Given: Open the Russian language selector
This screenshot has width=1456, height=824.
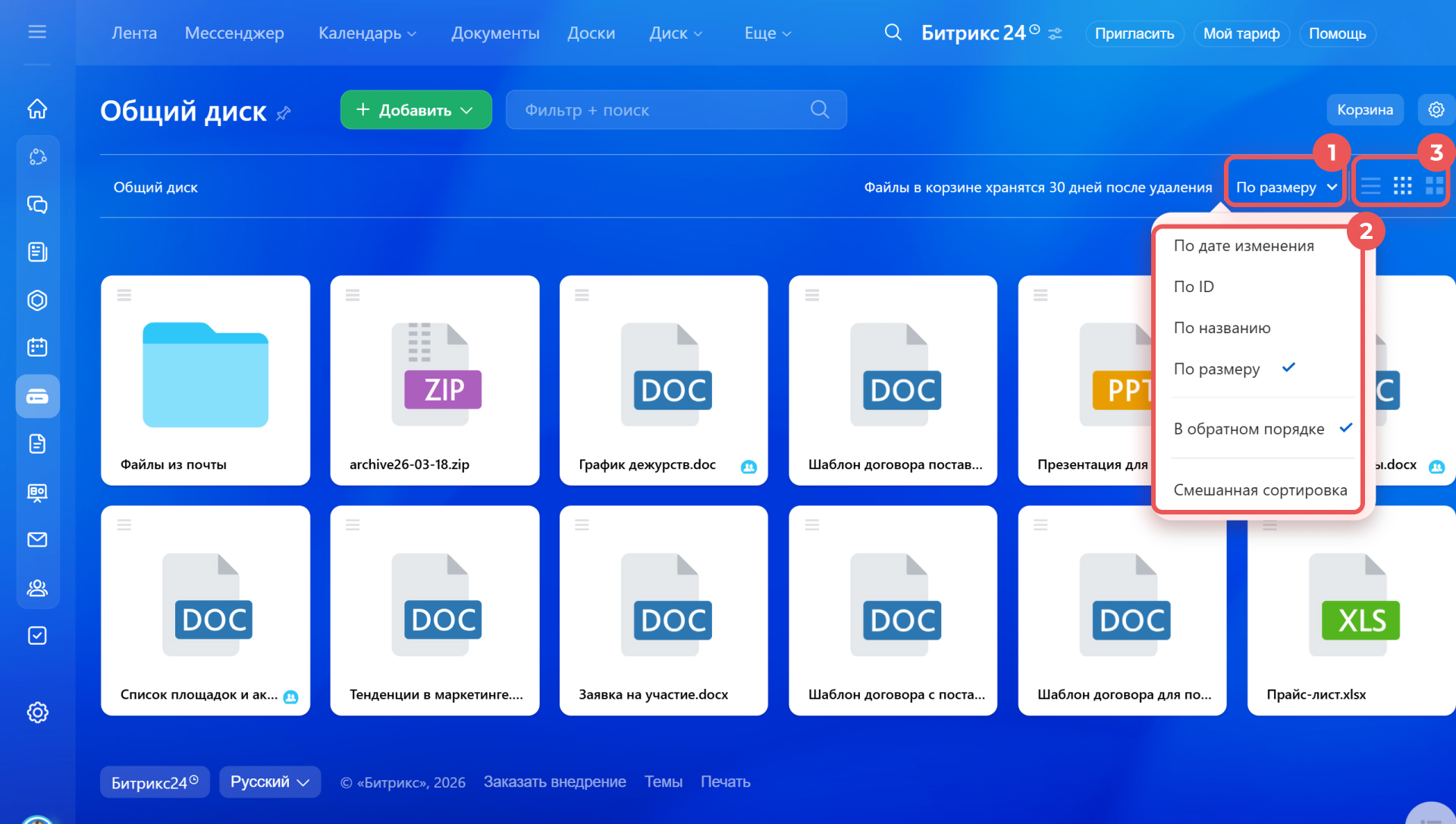Looking at the screenshot, I should (x=269, y=782).
